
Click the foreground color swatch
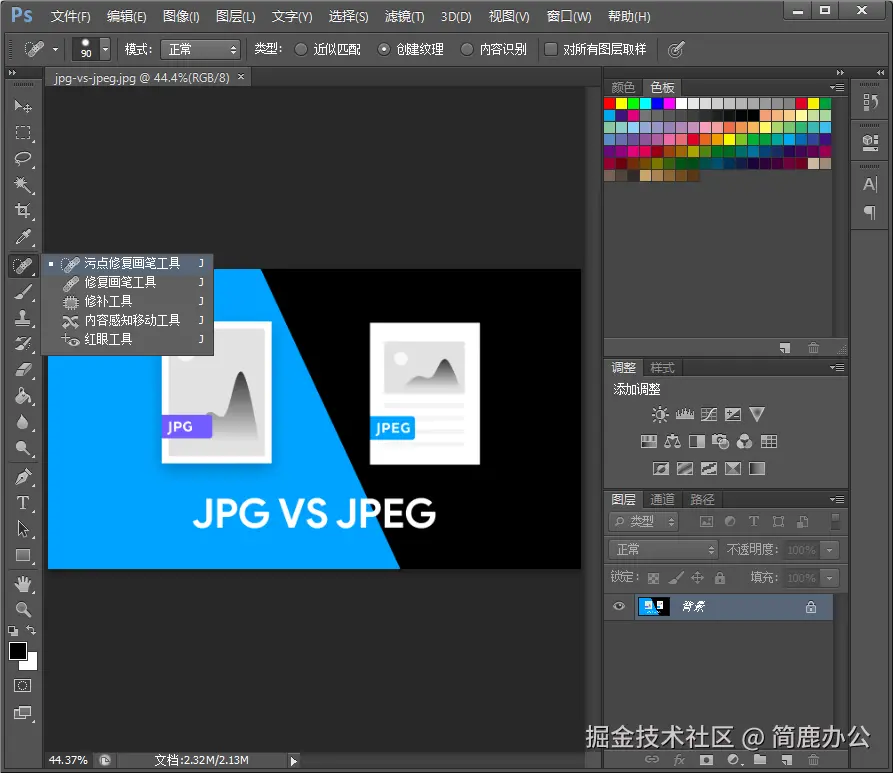[17, 650]
